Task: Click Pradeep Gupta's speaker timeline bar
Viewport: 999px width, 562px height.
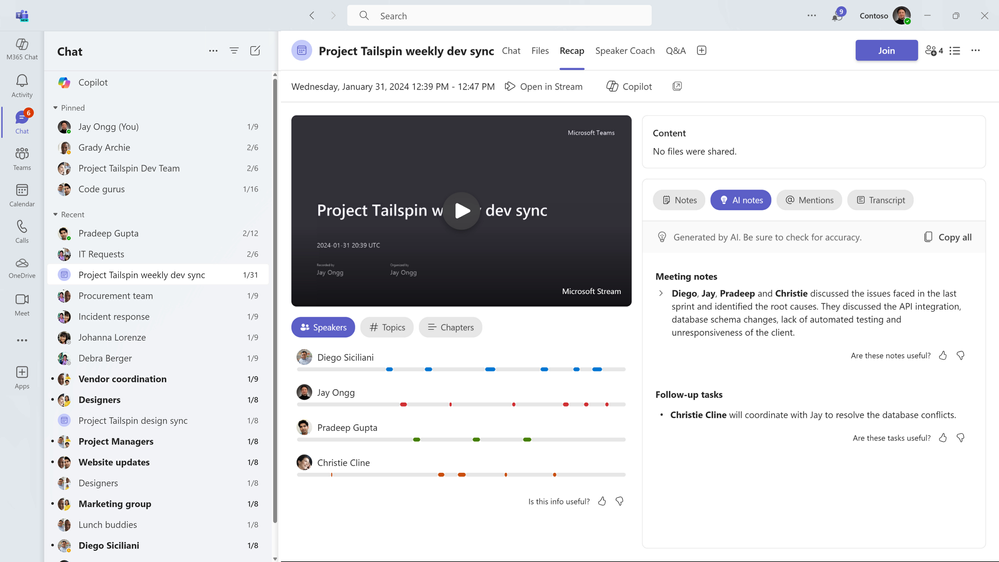Action: [x=461, y=439]
